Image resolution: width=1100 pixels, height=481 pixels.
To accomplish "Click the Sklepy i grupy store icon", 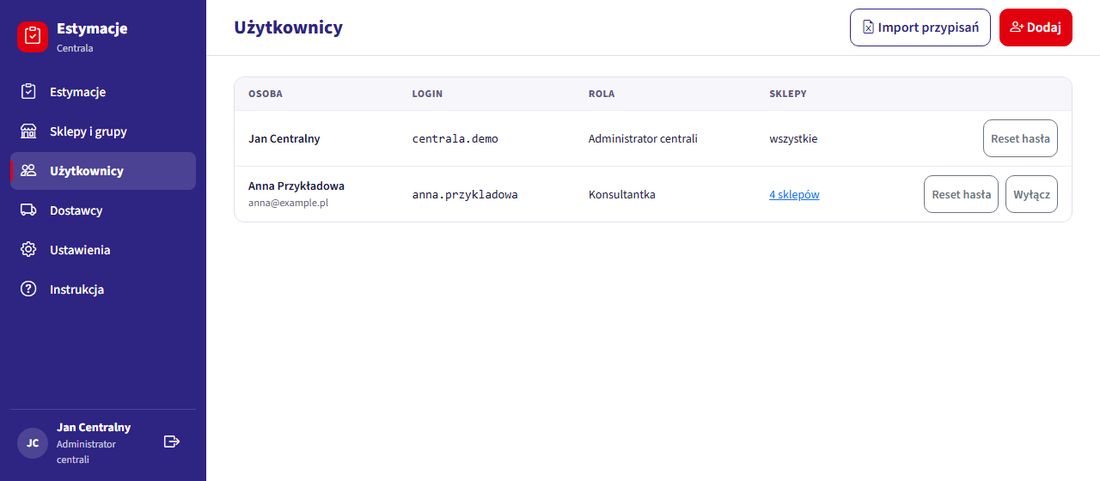I will pyautogui.click(x=28, y=131).
